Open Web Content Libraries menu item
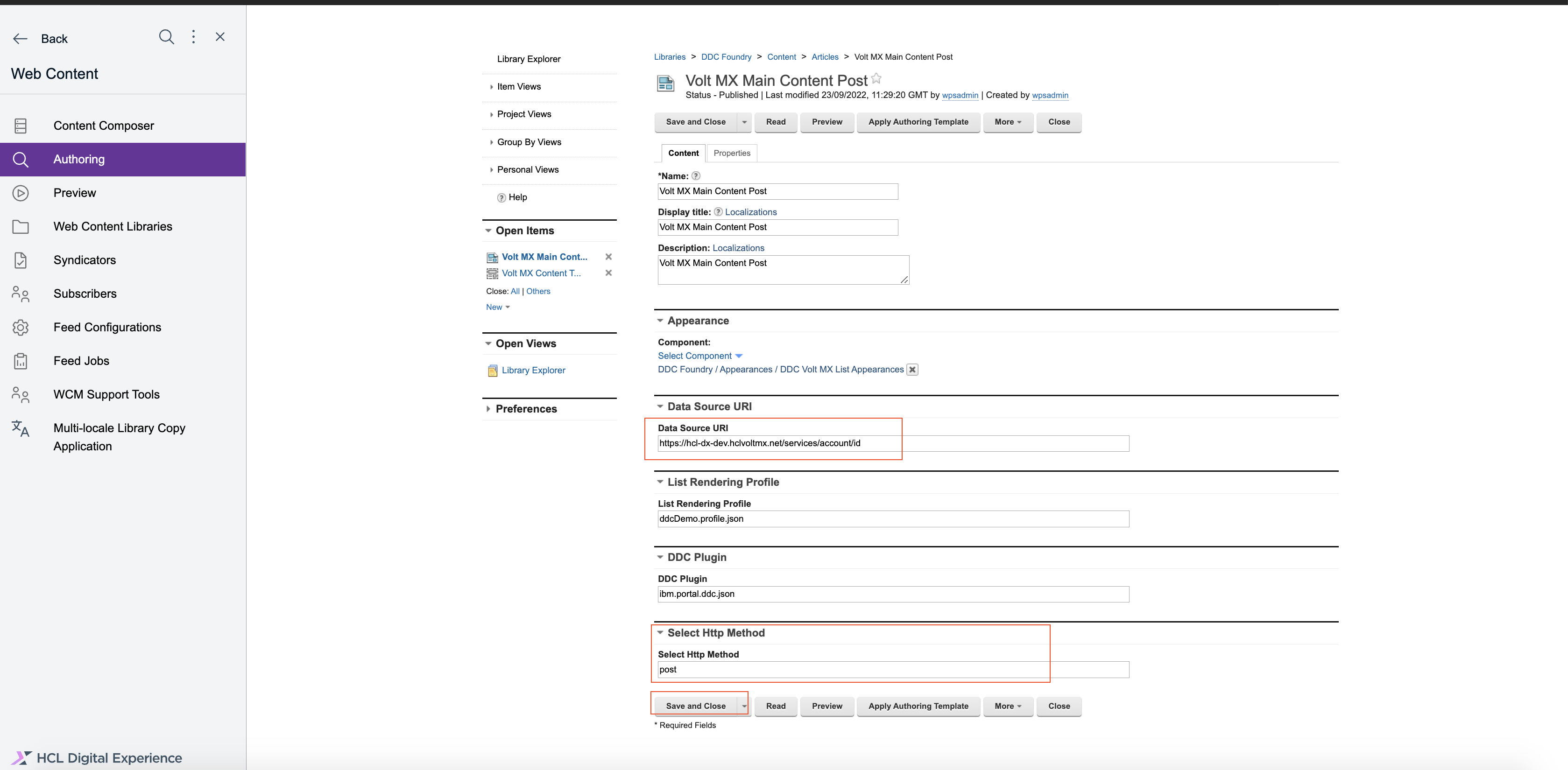Viewport: 1568px width, 770px height. [113, 226]
